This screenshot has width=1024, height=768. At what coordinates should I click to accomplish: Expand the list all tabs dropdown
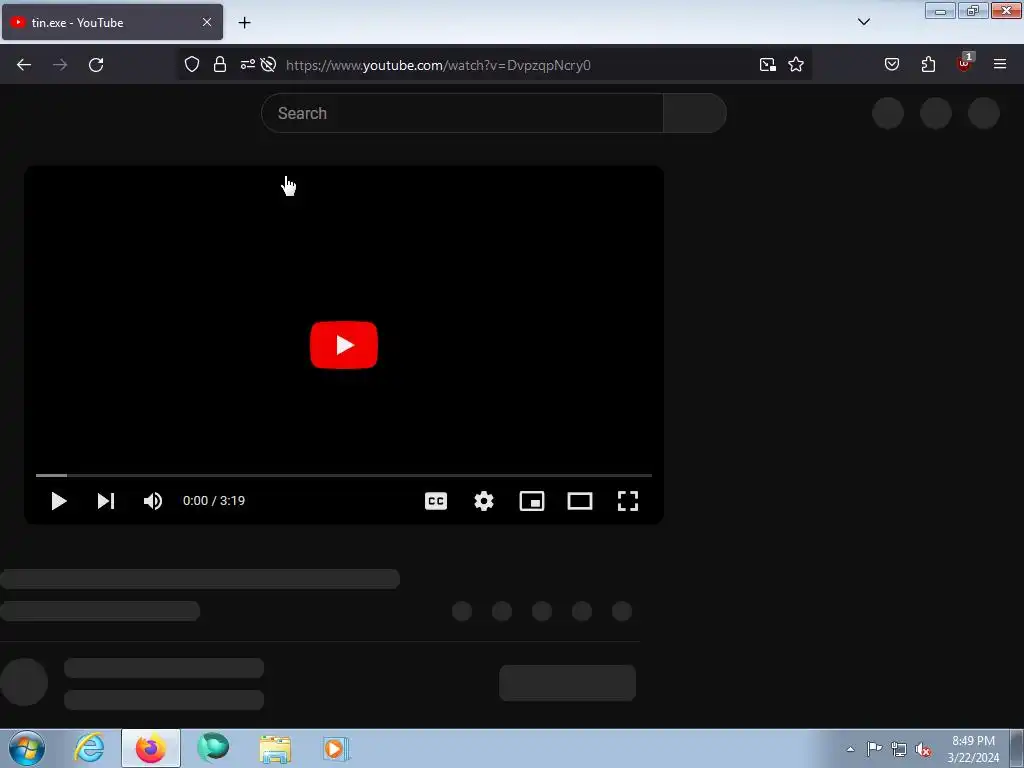[x=863, y=22]
